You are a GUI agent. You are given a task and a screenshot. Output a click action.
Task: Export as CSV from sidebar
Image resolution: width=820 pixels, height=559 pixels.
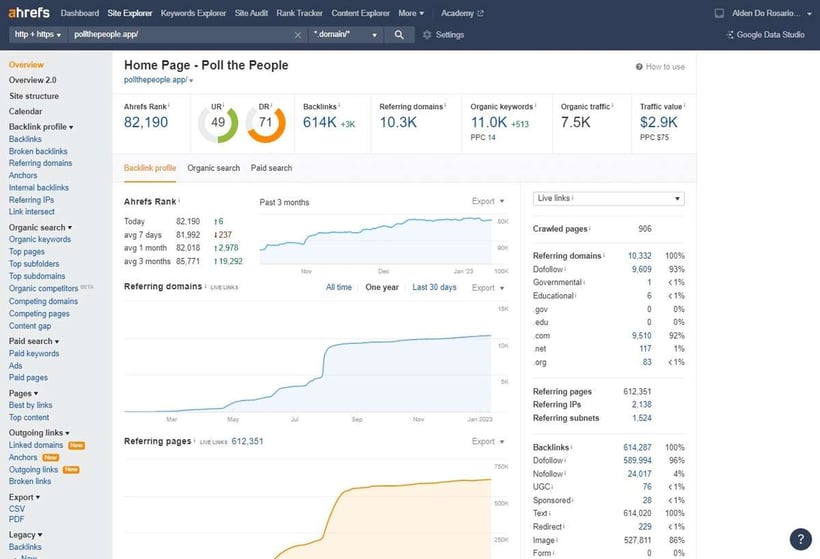click(17, 509)
